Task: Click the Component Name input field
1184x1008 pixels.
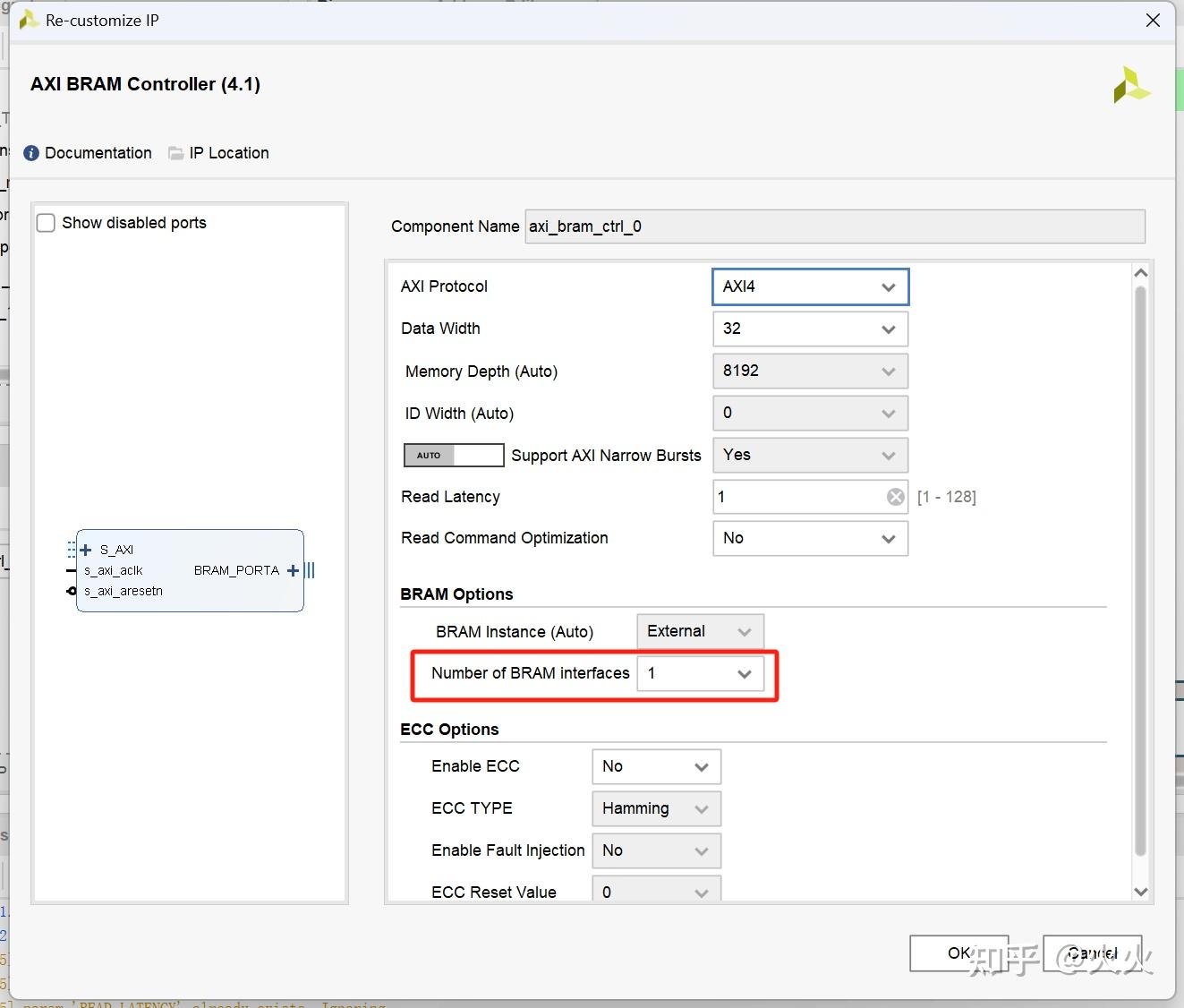Action: coord(834,226)
